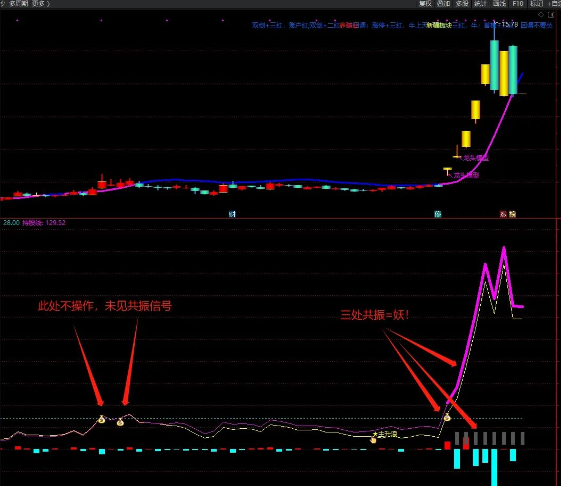
Task: Select the red 三处共振=妖 annotation text
Action: 374,315
